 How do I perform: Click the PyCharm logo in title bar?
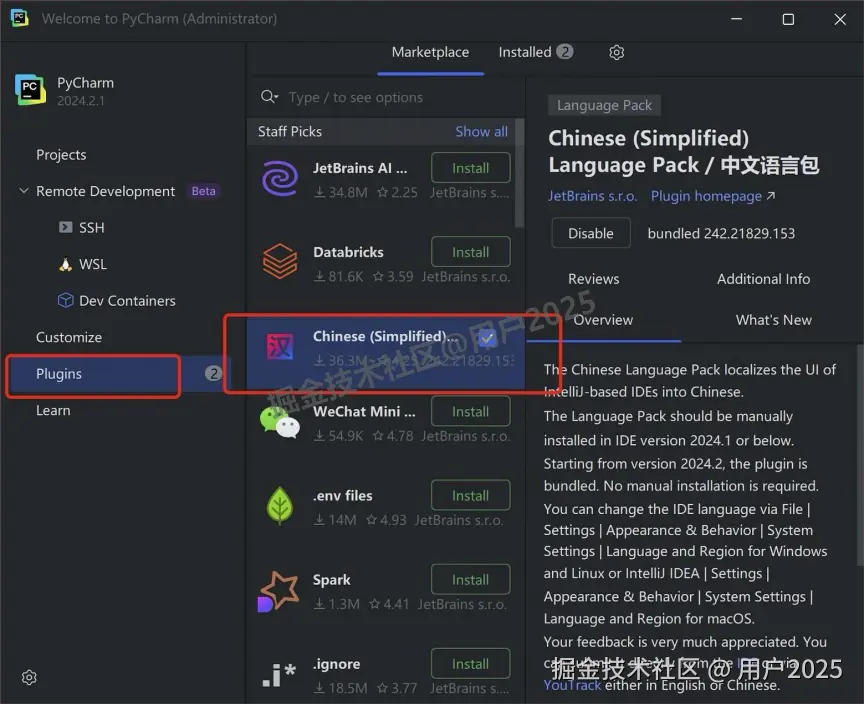tap(20, 18)
